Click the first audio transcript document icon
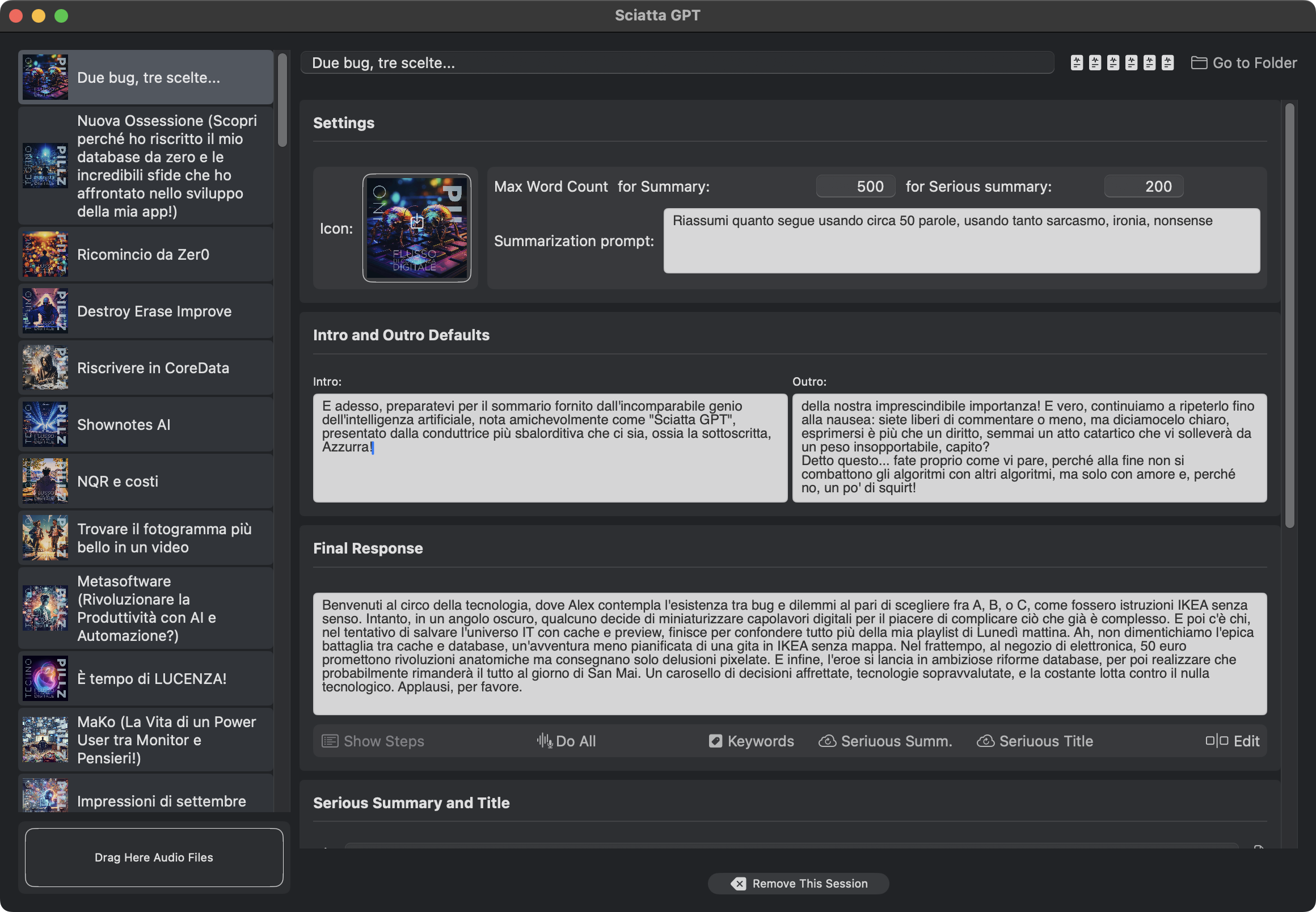The width and height of the screenshot is (1316, 912). tap(1077, 63)
